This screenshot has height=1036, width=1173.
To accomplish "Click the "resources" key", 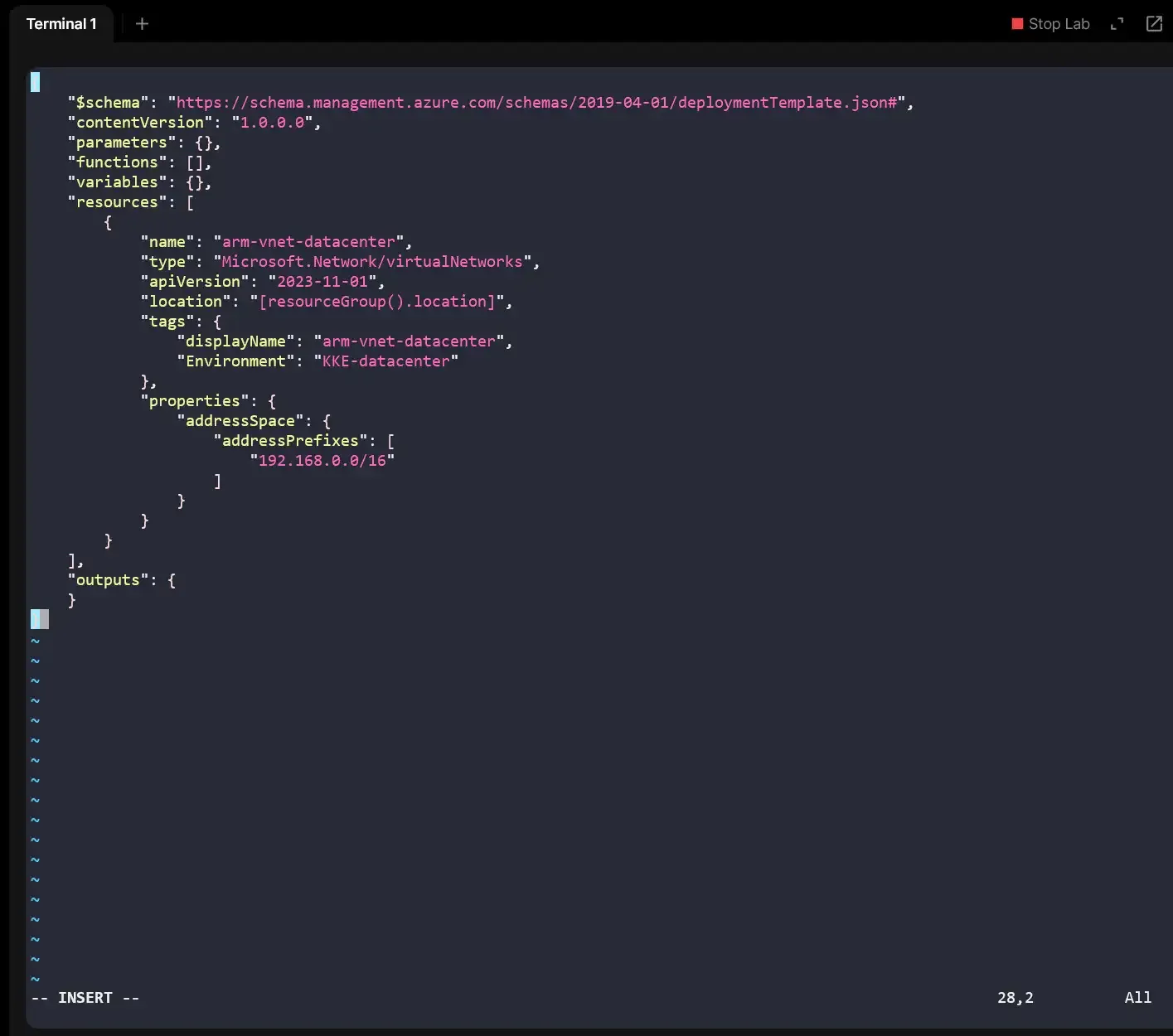I will coord(117,201).
